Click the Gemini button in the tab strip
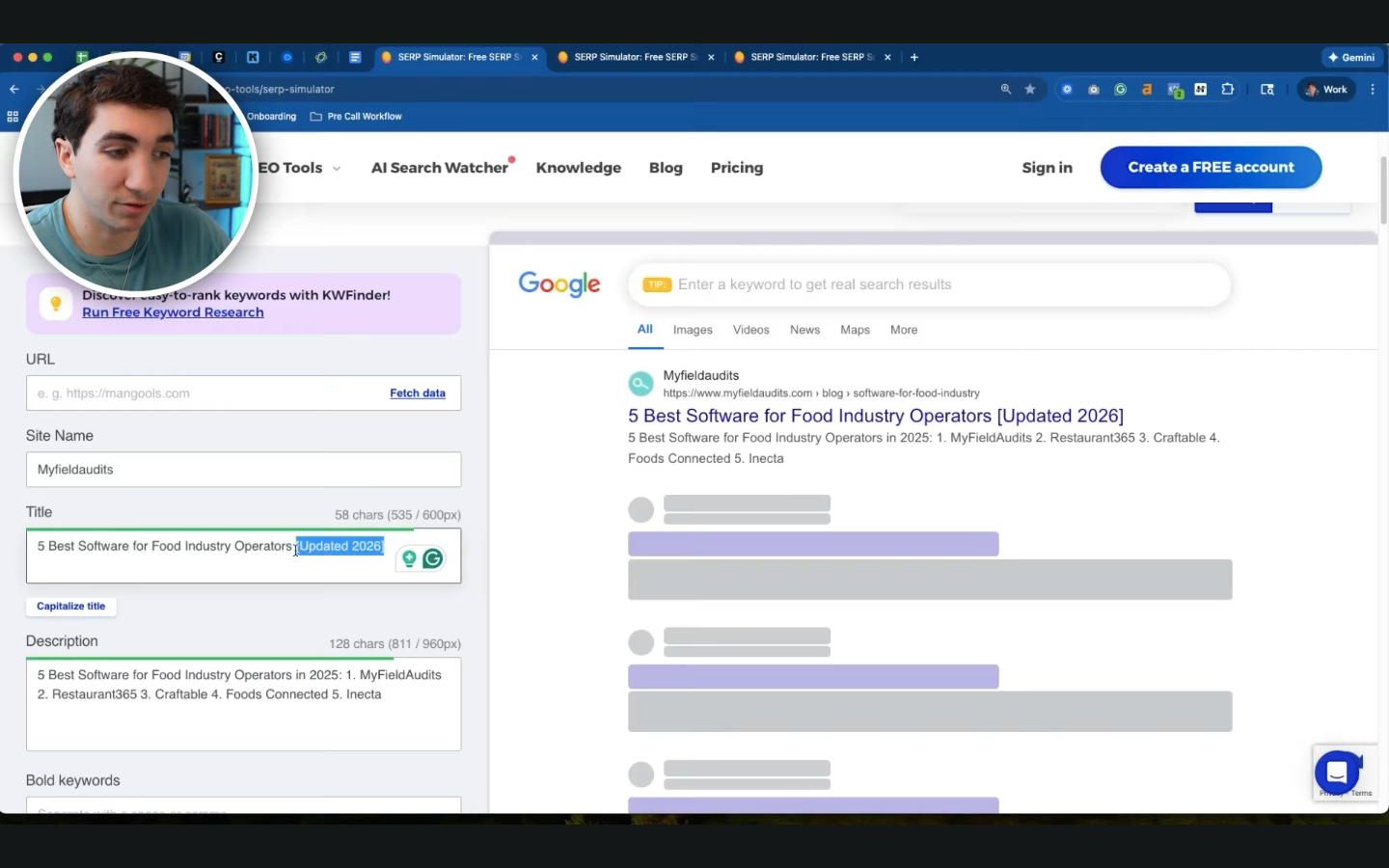Screen dimensions: 1389x868 1350,57
